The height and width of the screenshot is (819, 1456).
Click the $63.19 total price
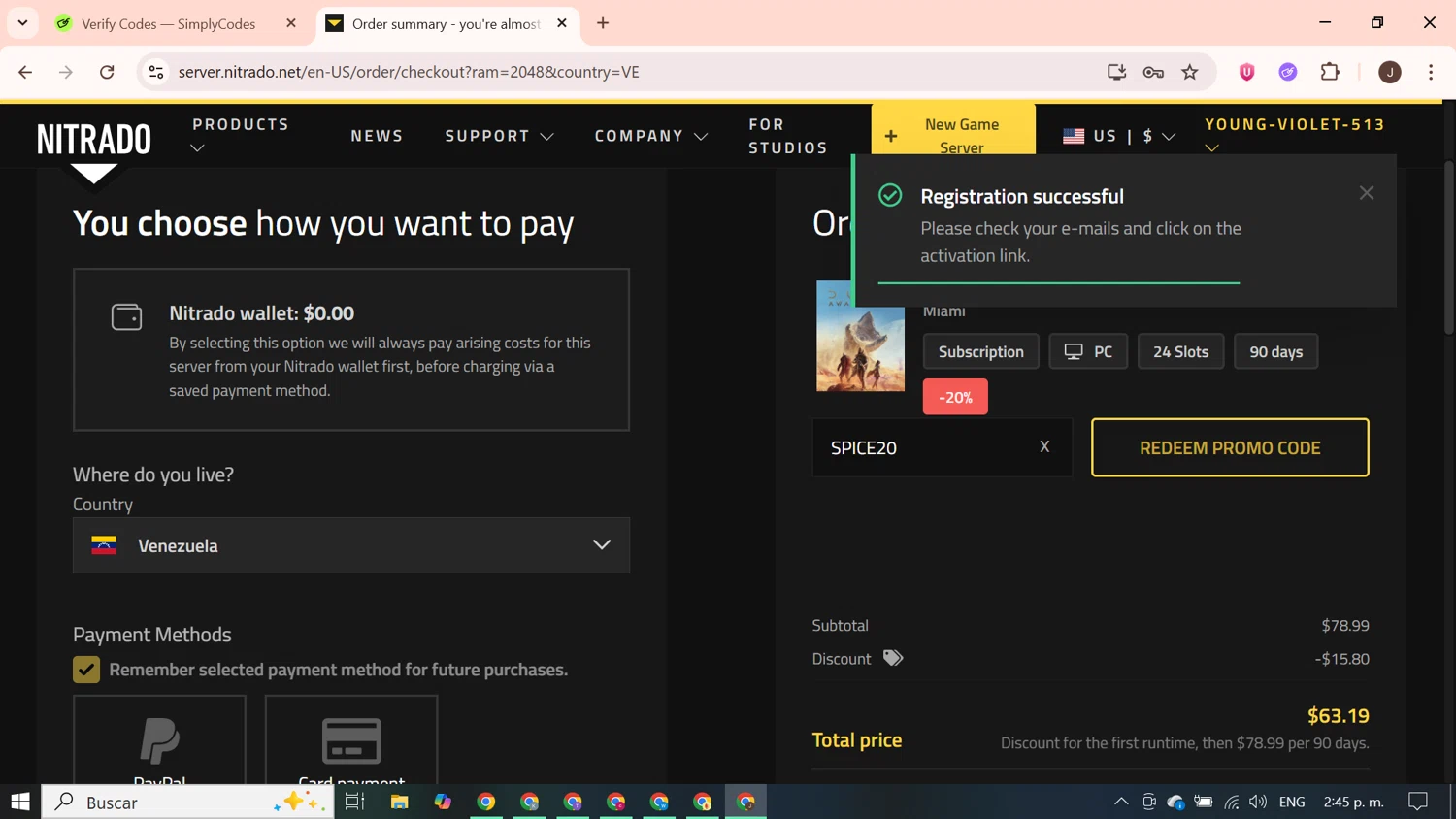click(x=1338, y=715)
